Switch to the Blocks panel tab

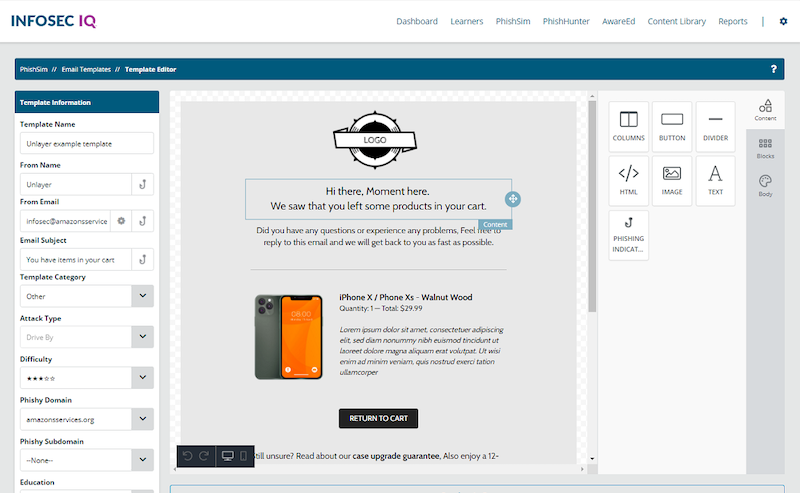point(765,149)
